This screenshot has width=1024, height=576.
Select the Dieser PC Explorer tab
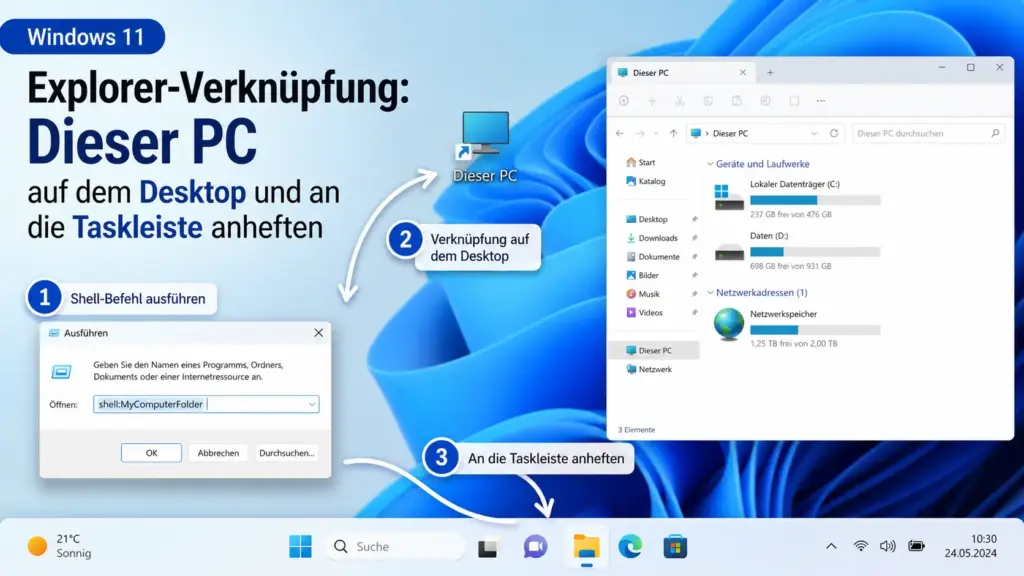[x=681, y=72]
